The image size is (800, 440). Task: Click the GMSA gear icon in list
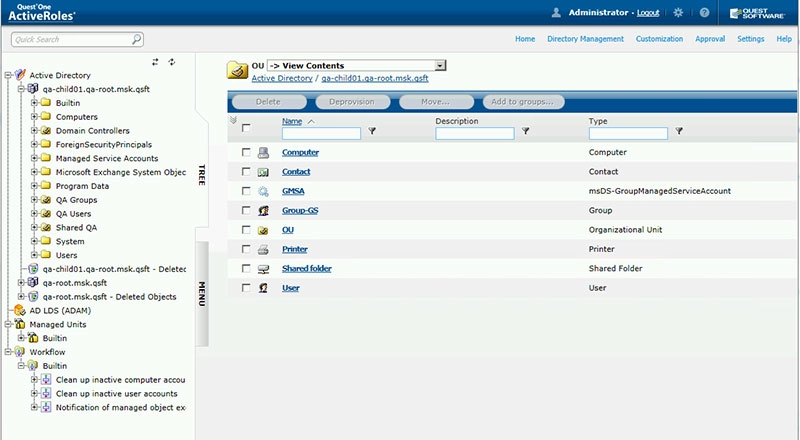tap(263, 191)
